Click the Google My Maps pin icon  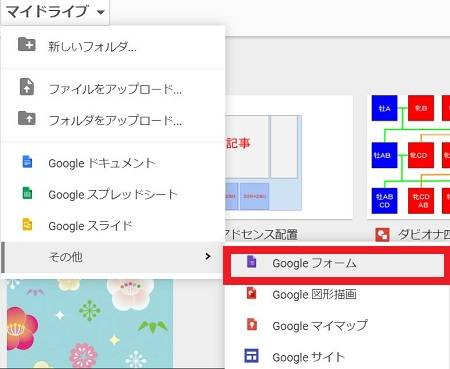252,324
